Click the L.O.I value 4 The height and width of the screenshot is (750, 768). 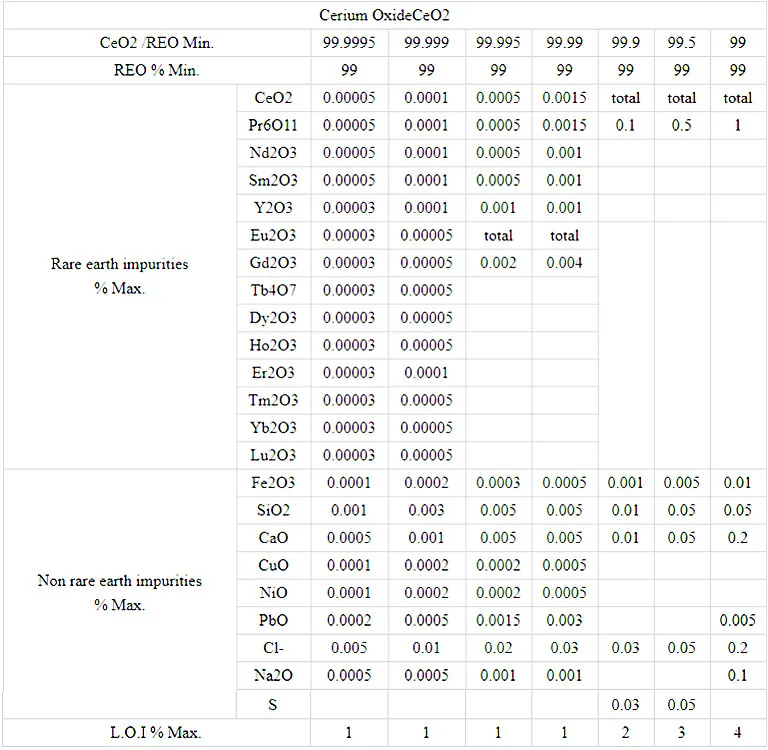[x=737, y=732]
